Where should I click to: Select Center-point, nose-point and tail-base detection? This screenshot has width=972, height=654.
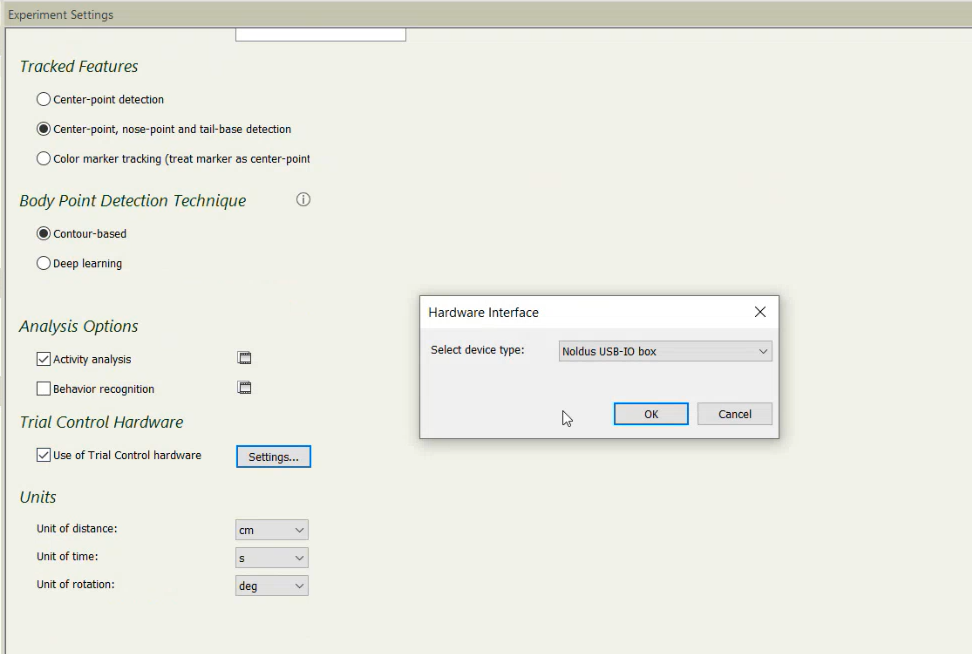pos(43,129)
